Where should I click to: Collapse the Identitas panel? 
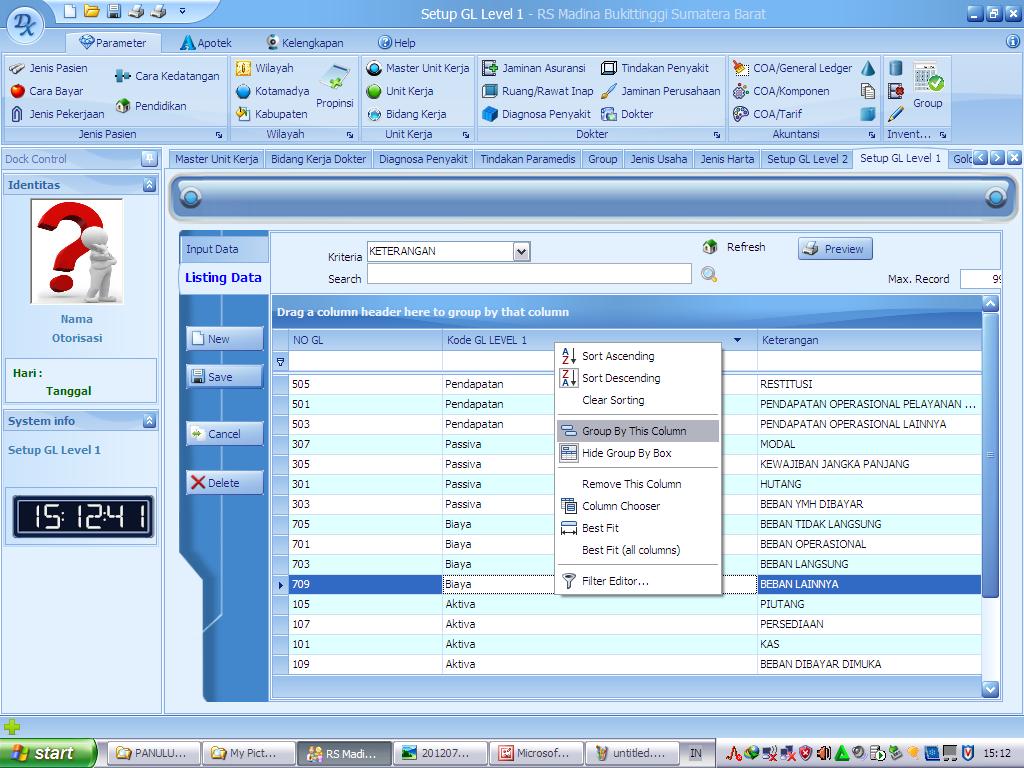point(149,185)
